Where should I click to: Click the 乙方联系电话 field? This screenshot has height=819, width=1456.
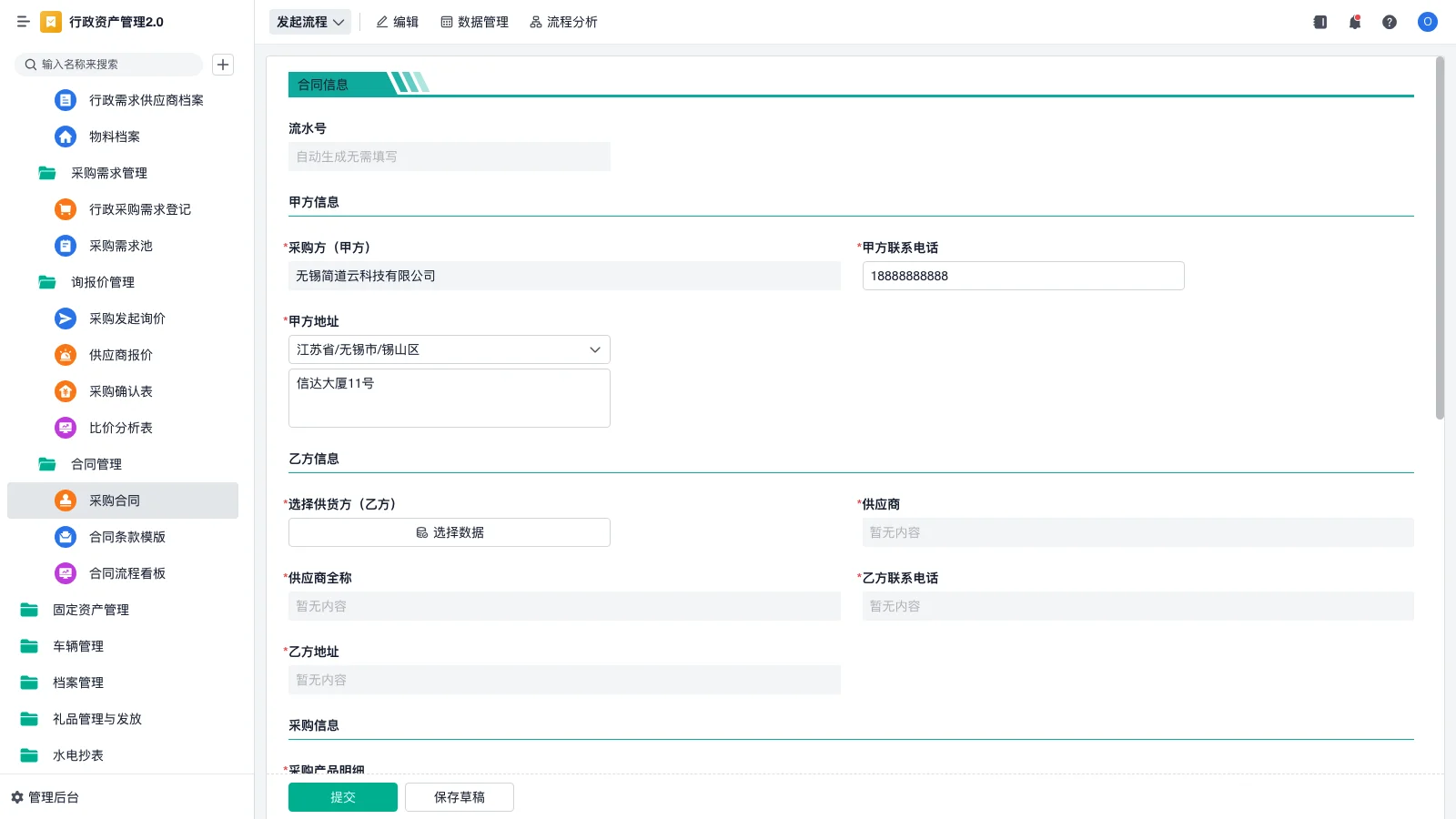(1138, 606)
